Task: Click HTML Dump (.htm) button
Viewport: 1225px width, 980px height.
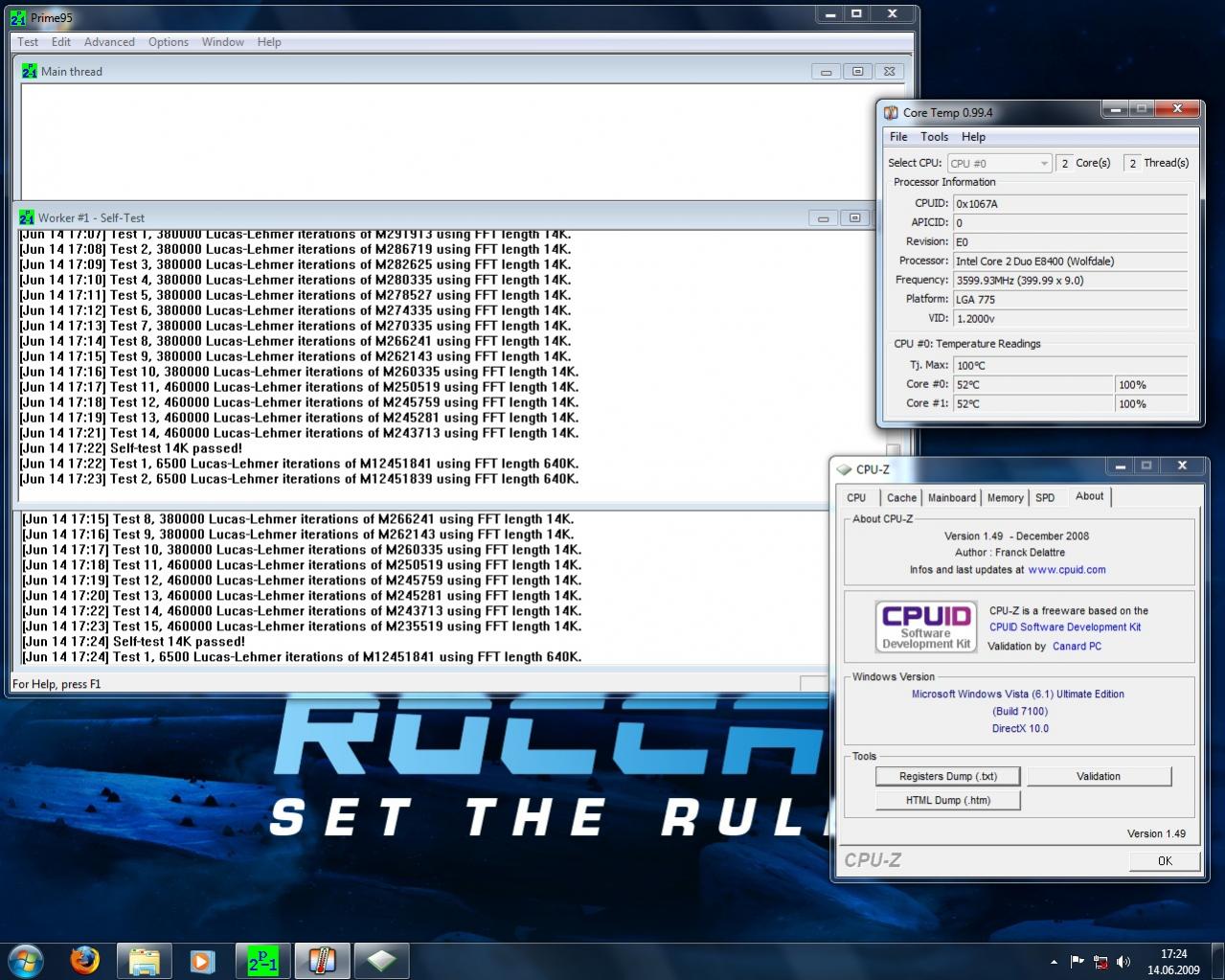Action: 948,800
